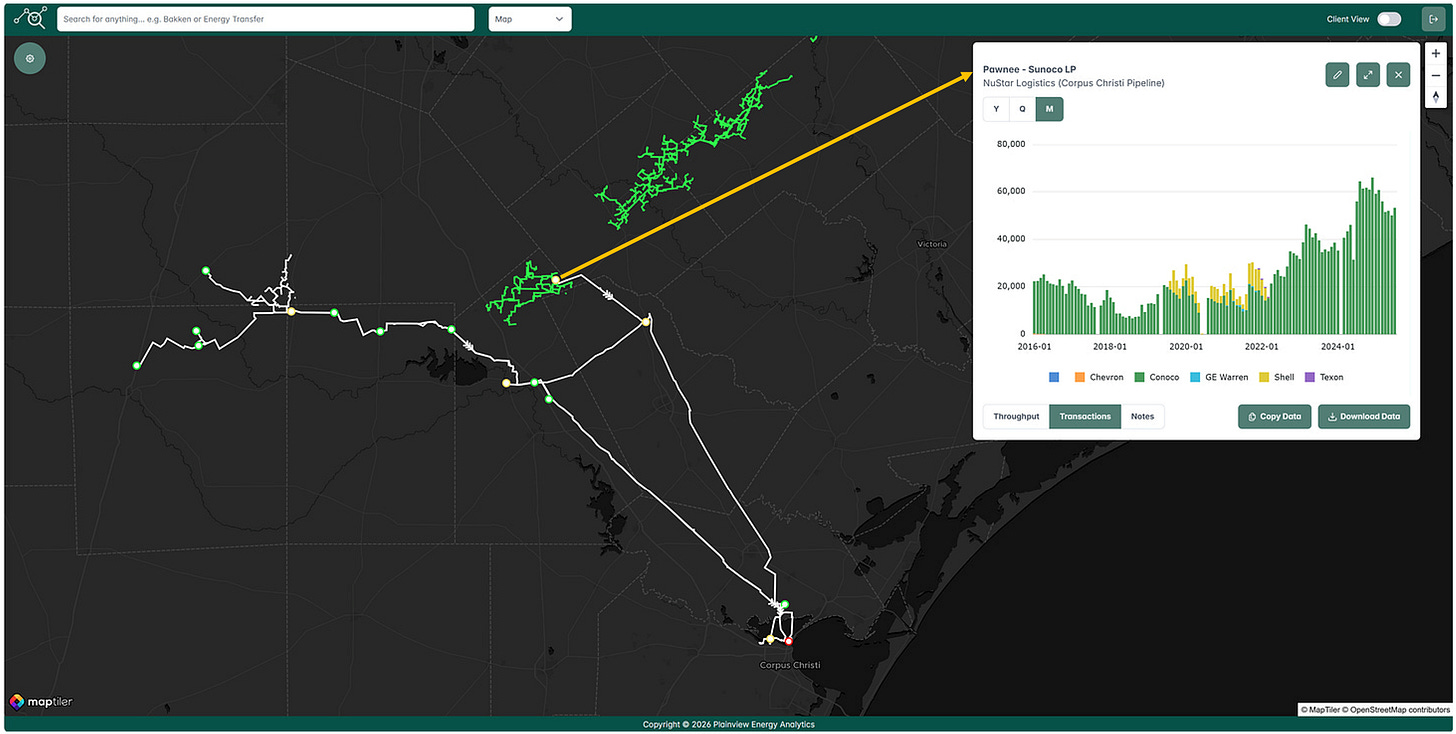Toggle GE Warren series in legend
The image size is (1456, 734).
[x=1219, y=377]
